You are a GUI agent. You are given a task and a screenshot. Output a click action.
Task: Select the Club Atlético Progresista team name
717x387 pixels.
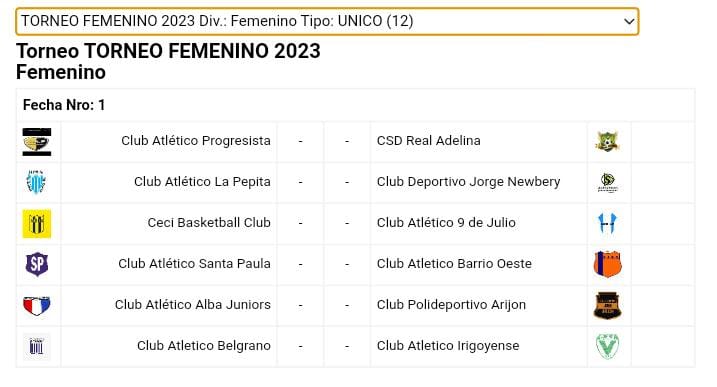196,141
